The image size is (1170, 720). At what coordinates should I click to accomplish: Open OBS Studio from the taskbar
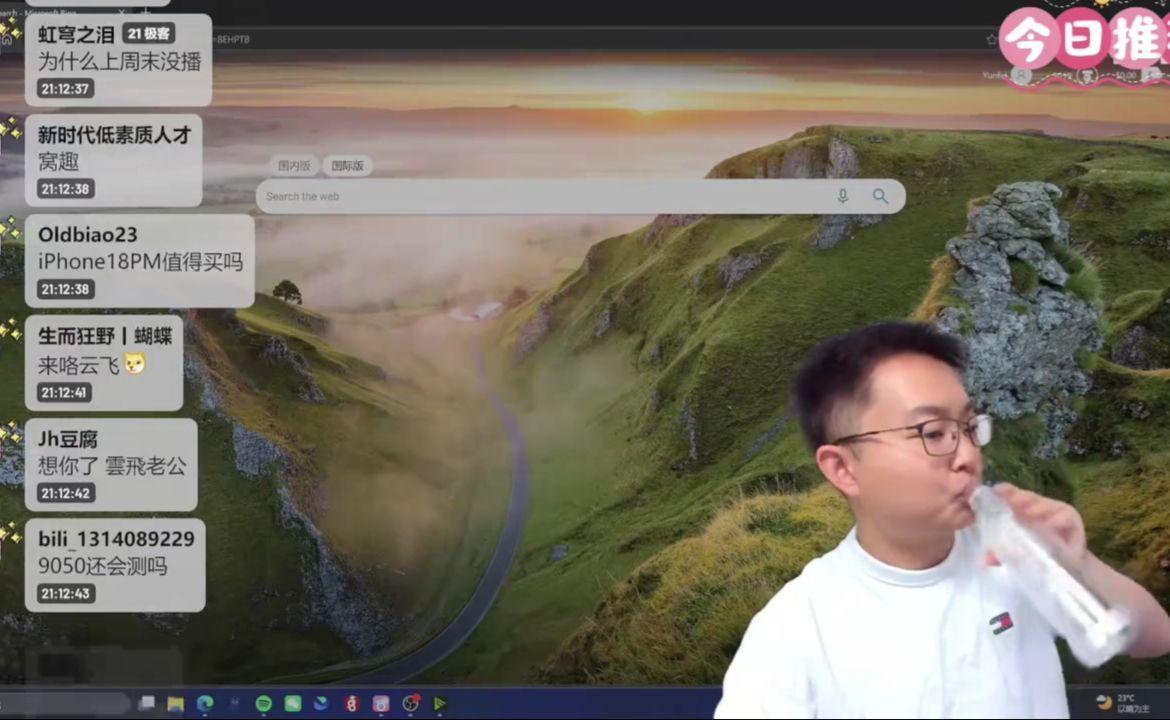point(410,704)
